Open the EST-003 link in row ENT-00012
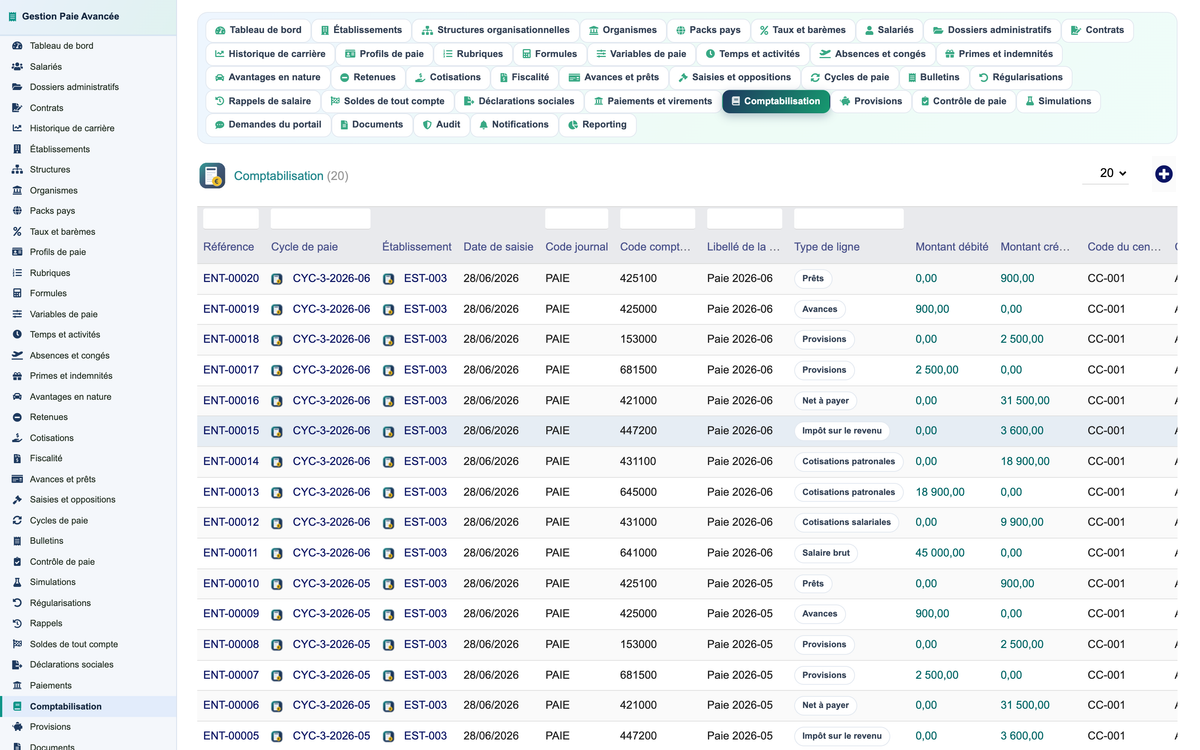This screenshot has height=750, width=1200. [425, 523]
